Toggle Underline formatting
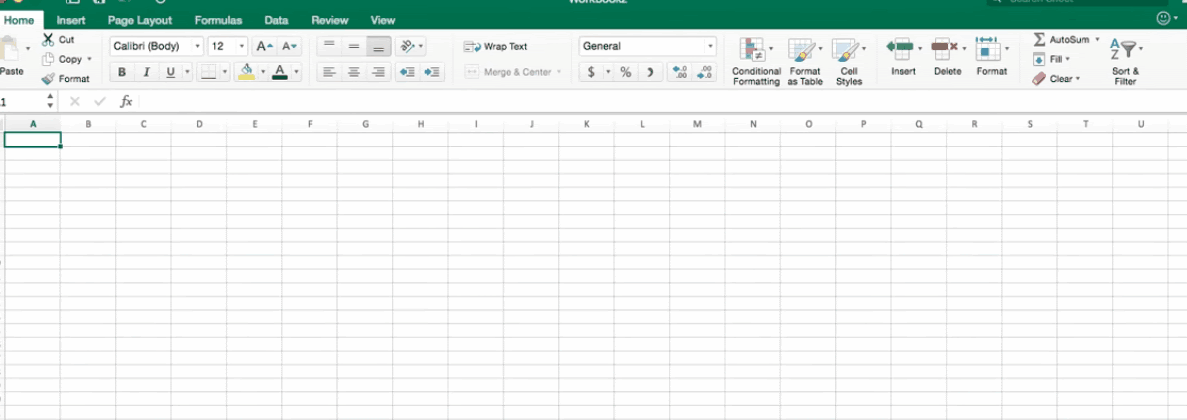This screenshot has height=420, width=1187. point(170,72)
